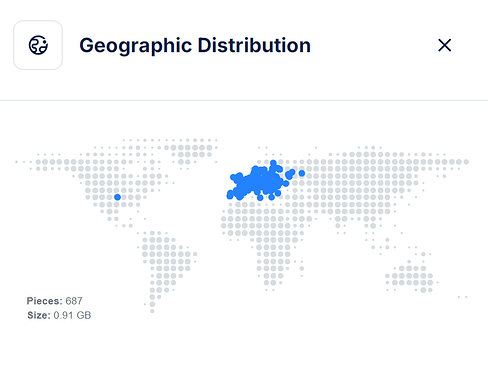Image resolution: width=488 pixels, height=375 pixels.
Task: Select the lone blue node in North America
Action: 117,197
